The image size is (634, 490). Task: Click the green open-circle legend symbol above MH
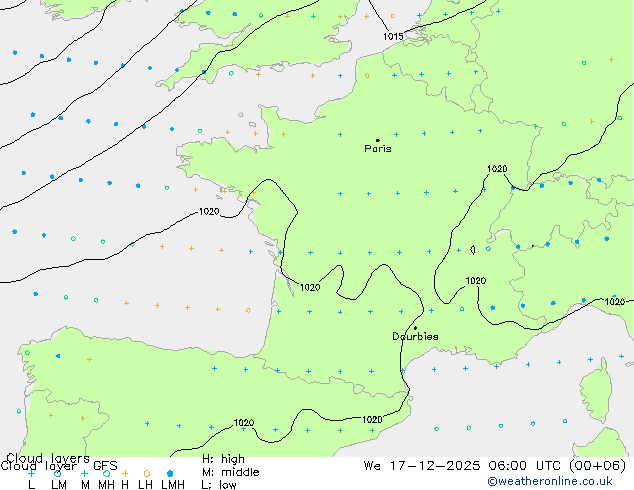pyautogui.click(x=106, y=473)
